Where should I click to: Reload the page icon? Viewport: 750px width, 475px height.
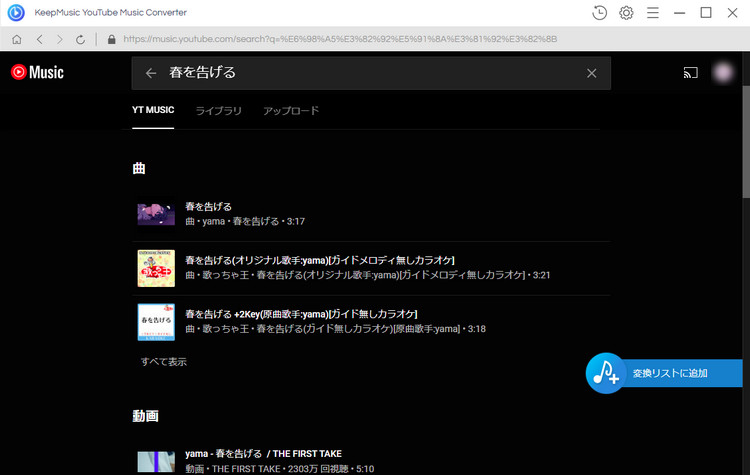click(80, 39)
